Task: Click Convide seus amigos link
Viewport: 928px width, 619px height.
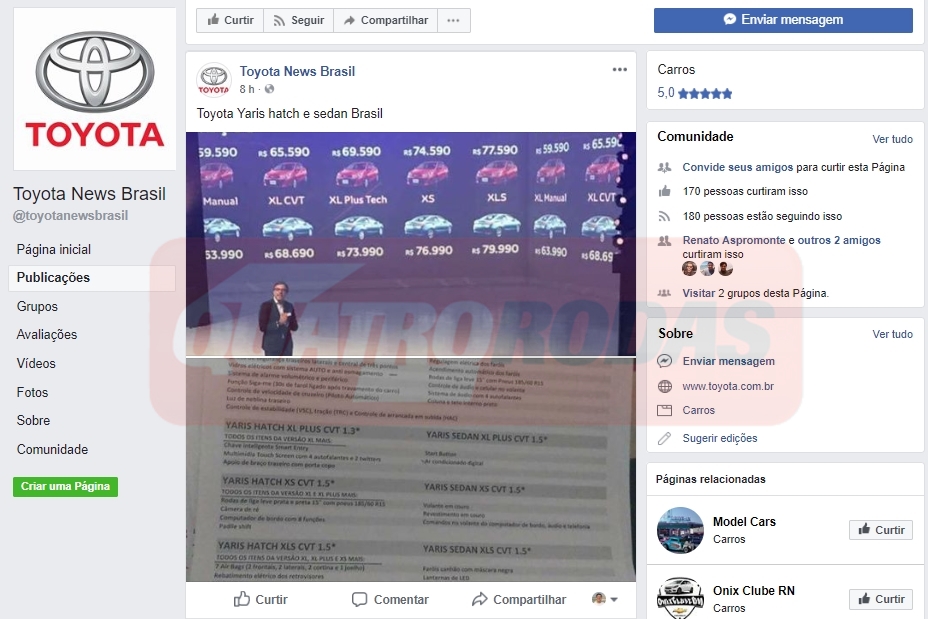Action: 737,167
